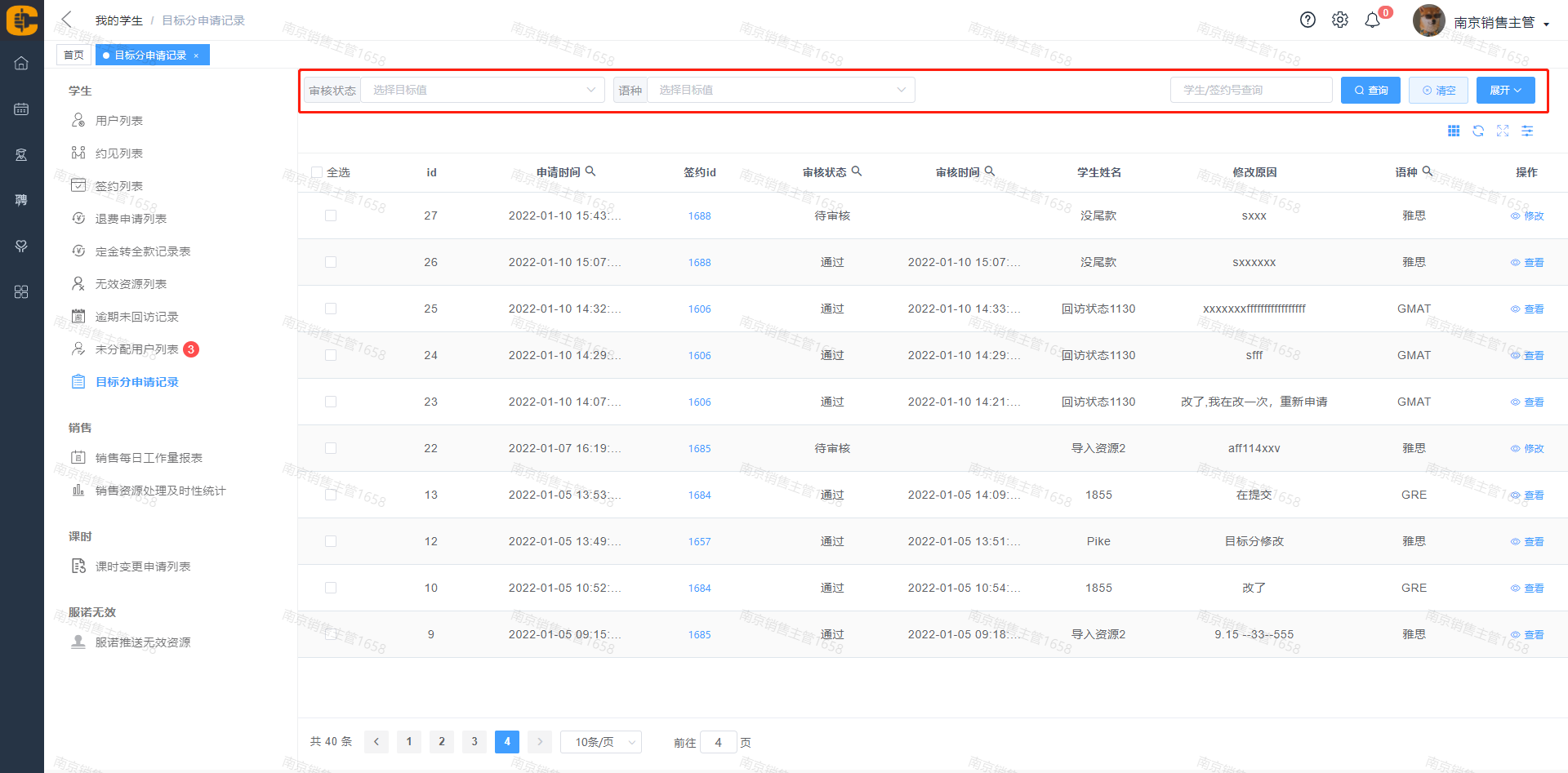Toggle fullscreen table view icon
This screenshot has width=1568, height=773.
pos(1503,131)
